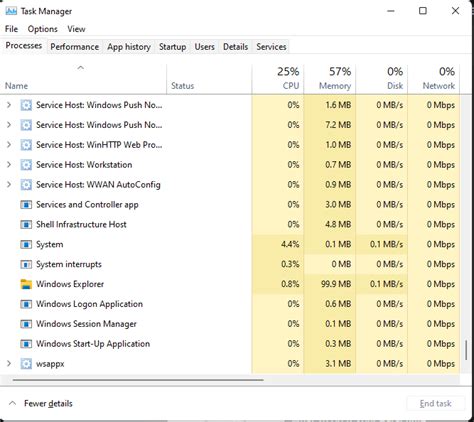Open the File menu
This screenshot has width=474, height=422.
pos(11,29)
